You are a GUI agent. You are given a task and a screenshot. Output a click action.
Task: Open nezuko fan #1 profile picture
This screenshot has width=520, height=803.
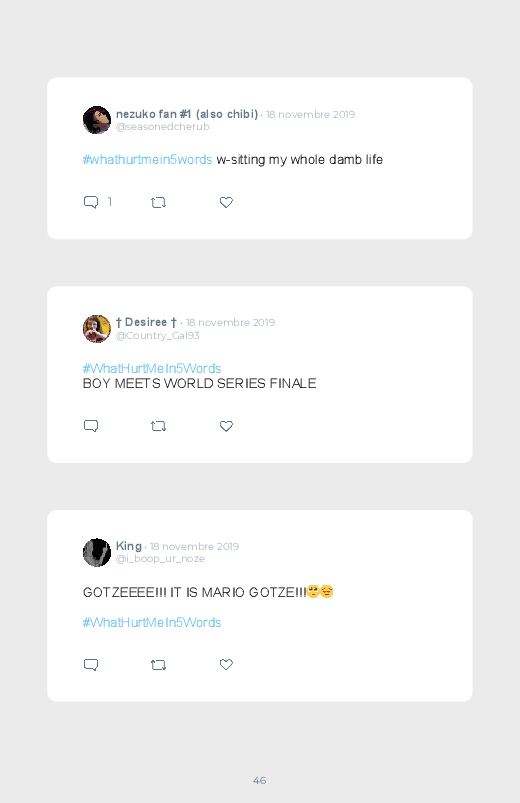[97, 120]
